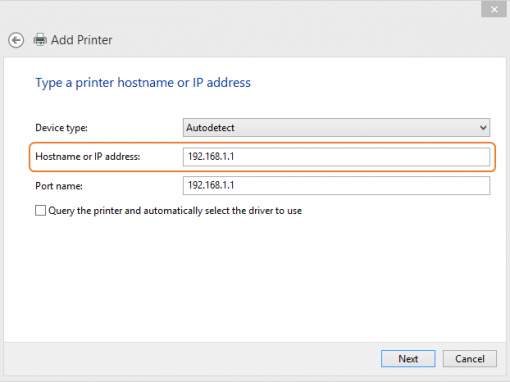Expand the Device type chevron arrow
510x382 pixels.
click(x=483, y=128)
